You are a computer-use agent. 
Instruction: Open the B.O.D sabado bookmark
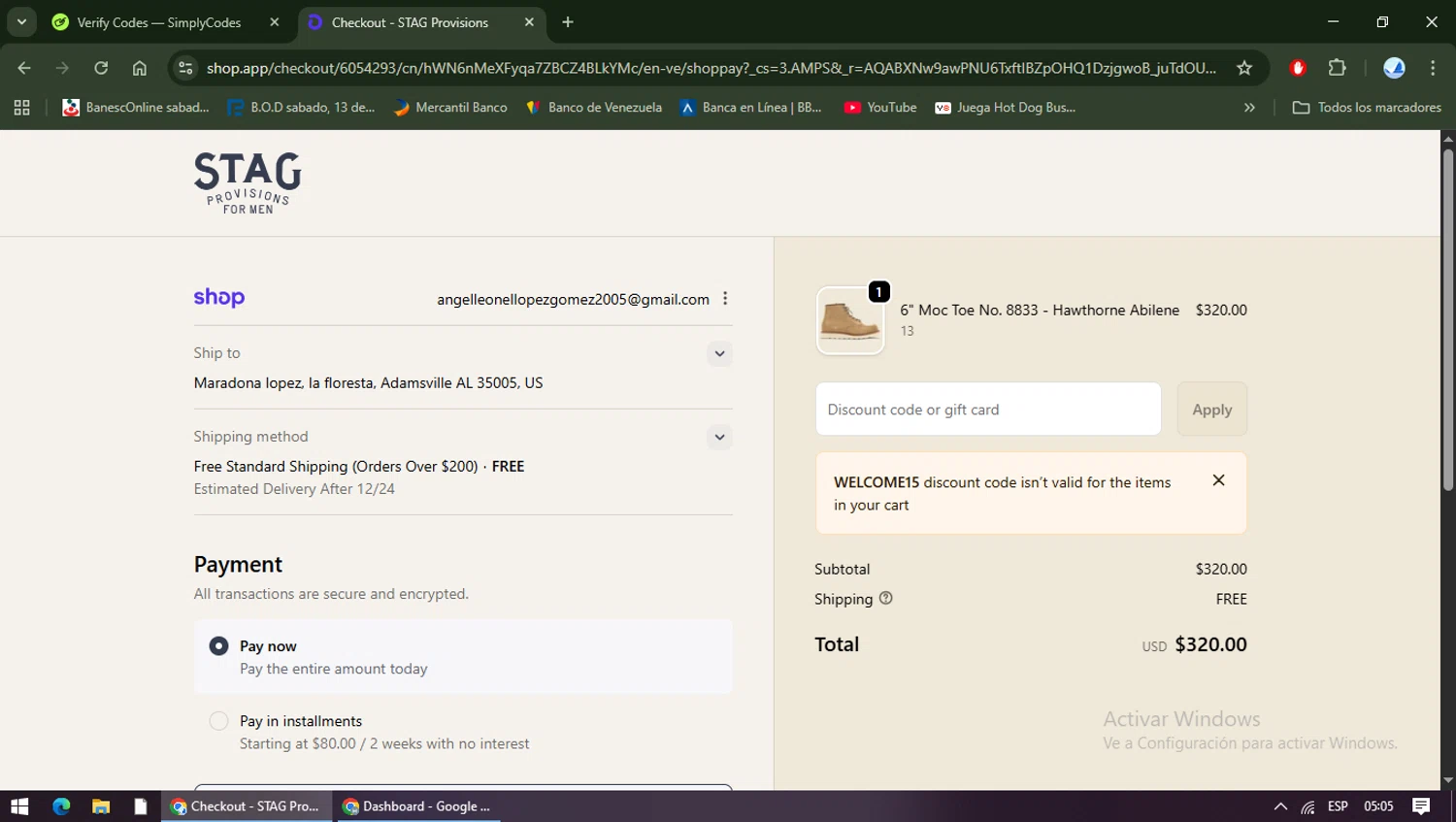pyautogui.click(x=301, y=108)
